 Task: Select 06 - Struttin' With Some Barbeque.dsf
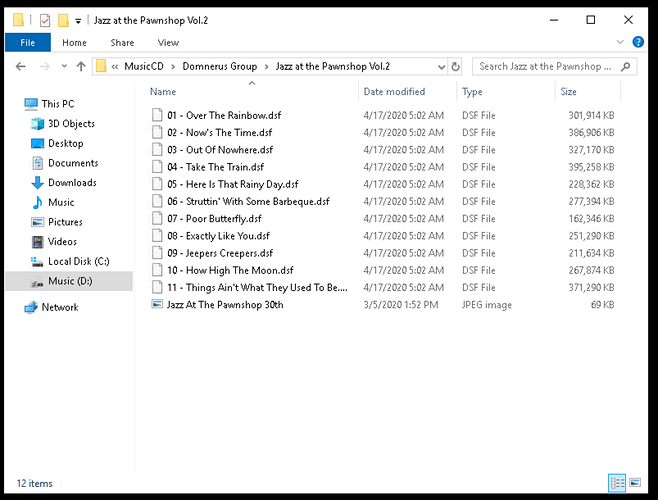(x=248, y=202)
